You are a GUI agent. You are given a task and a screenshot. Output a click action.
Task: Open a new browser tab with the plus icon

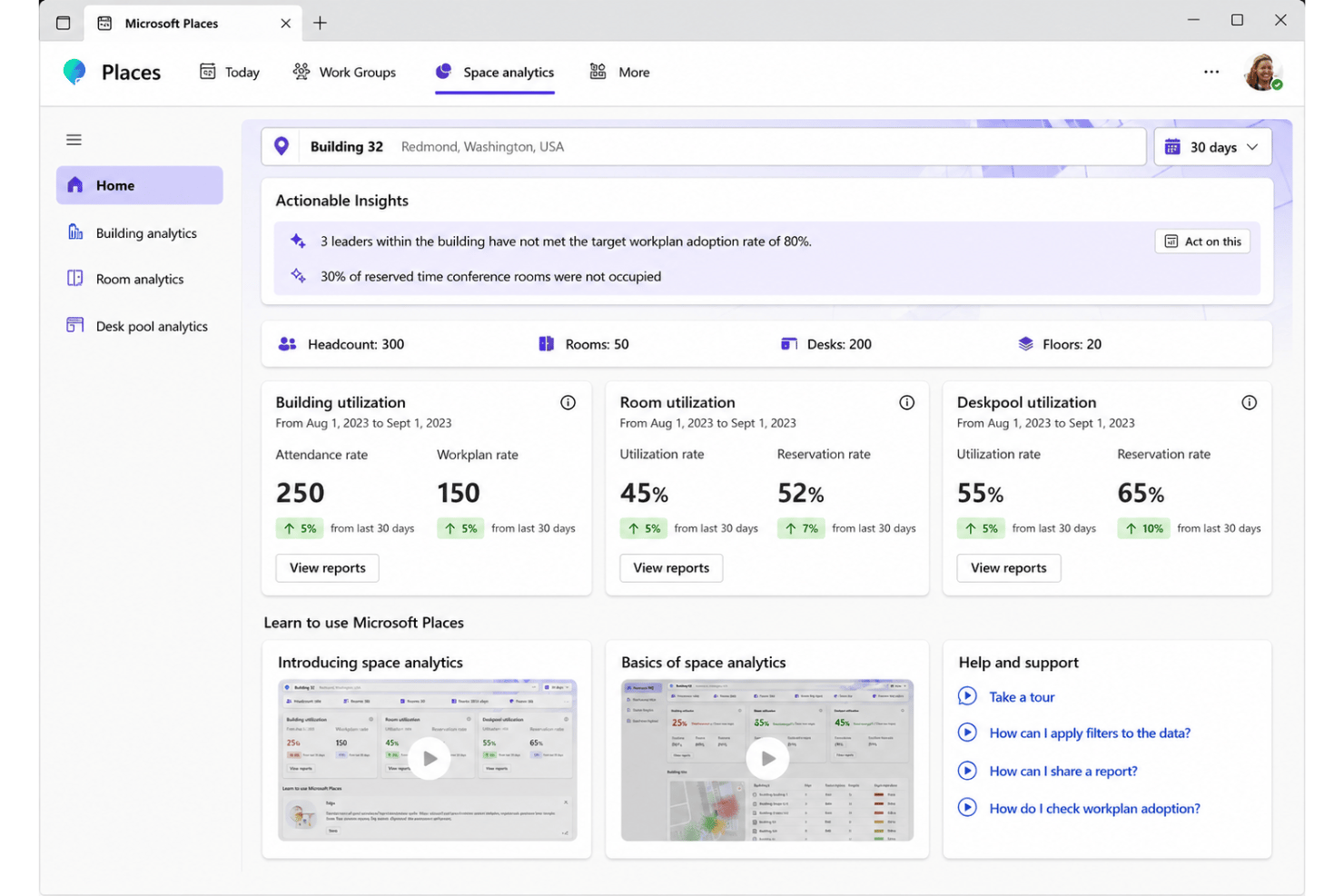[320, 23]
